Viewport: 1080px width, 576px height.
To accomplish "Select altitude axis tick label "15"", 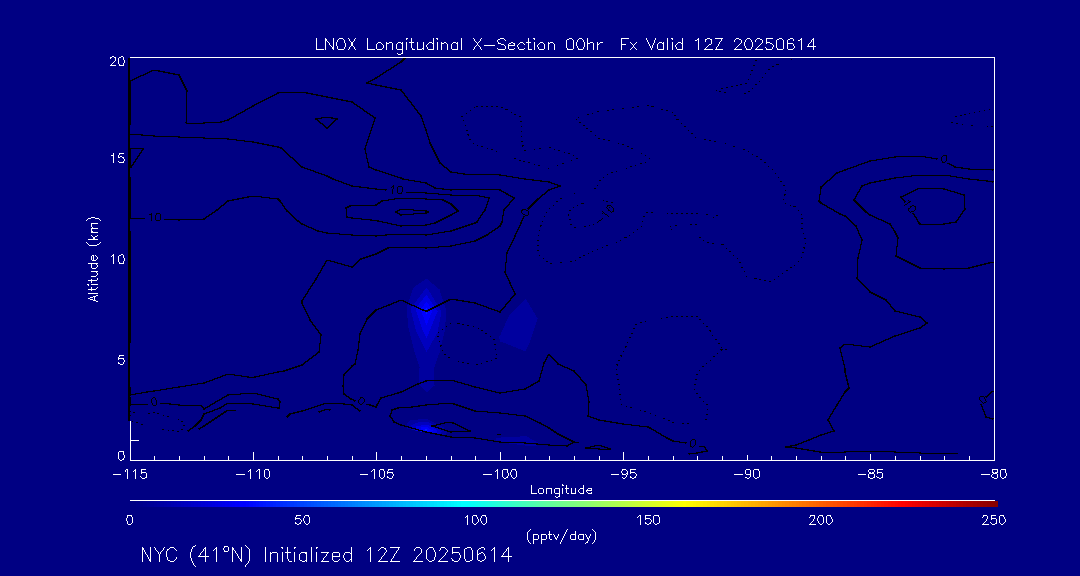I will click(117, 158).
